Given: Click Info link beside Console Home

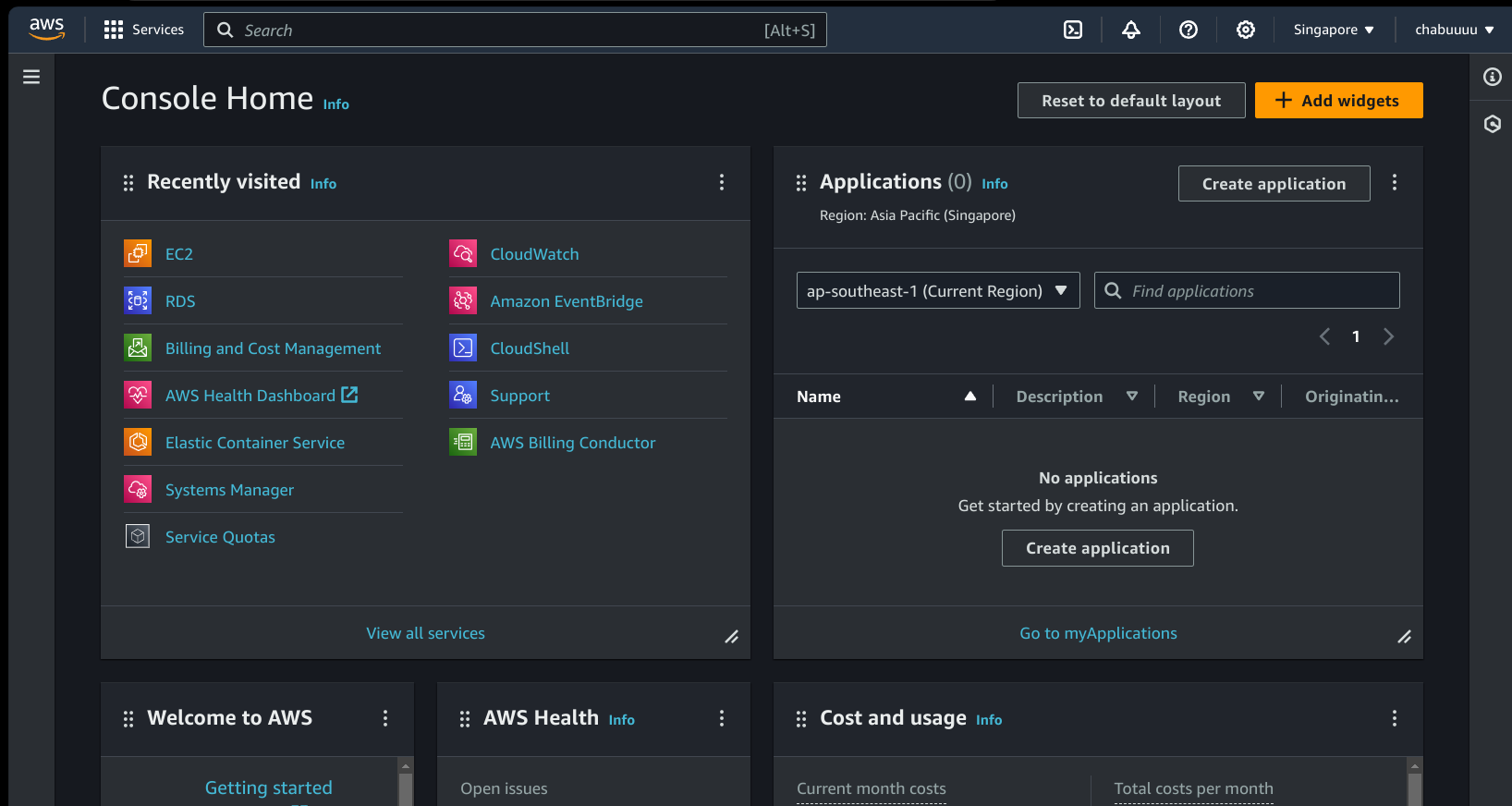Looking at the screenshot, I should click(x=336, y=104).
